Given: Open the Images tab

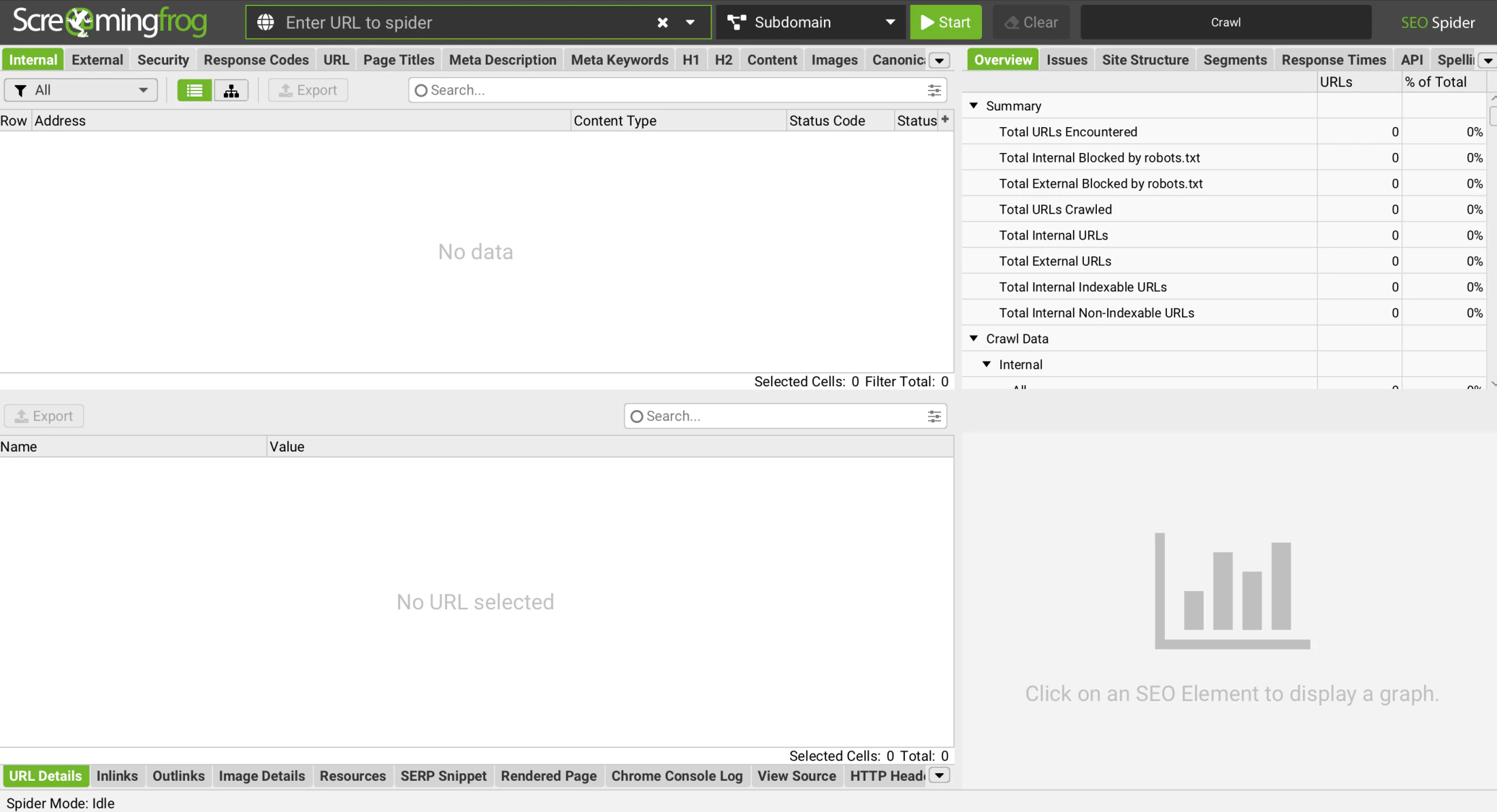Looking at the screenshot, I should pos(834,60).
